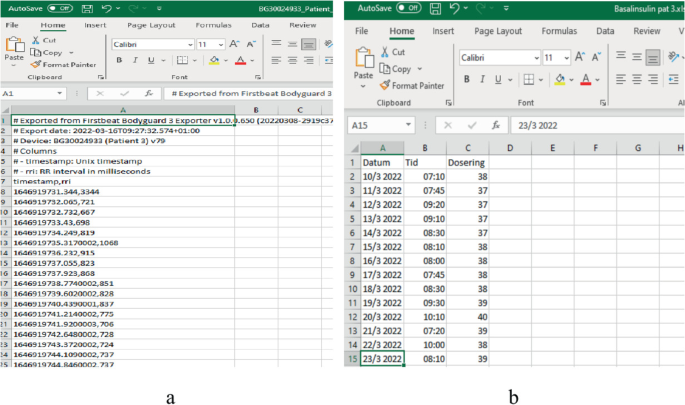Select the Dosering header cell

tap(467, 162)
